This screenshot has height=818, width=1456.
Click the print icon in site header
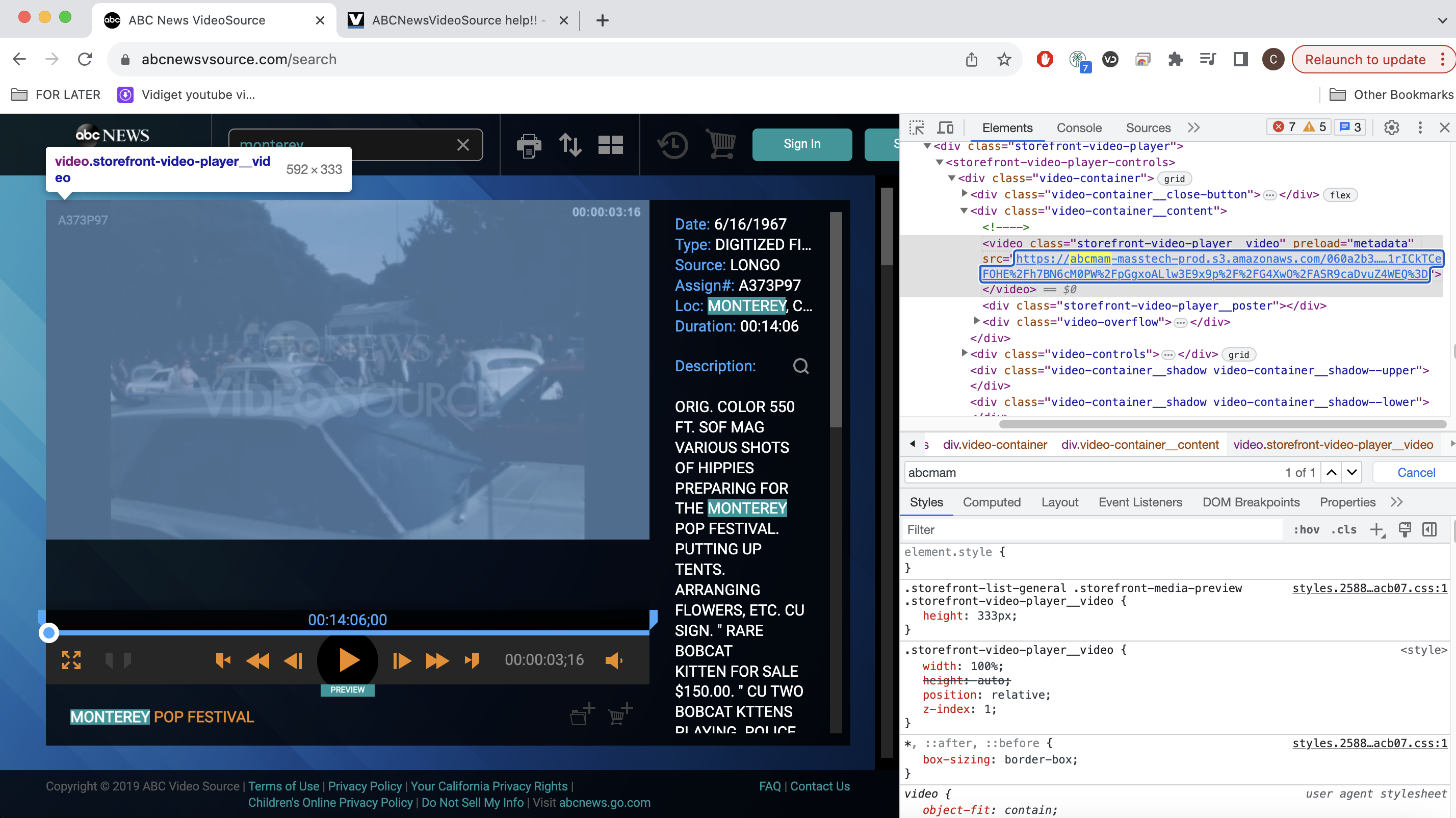(x=529, y=145)
